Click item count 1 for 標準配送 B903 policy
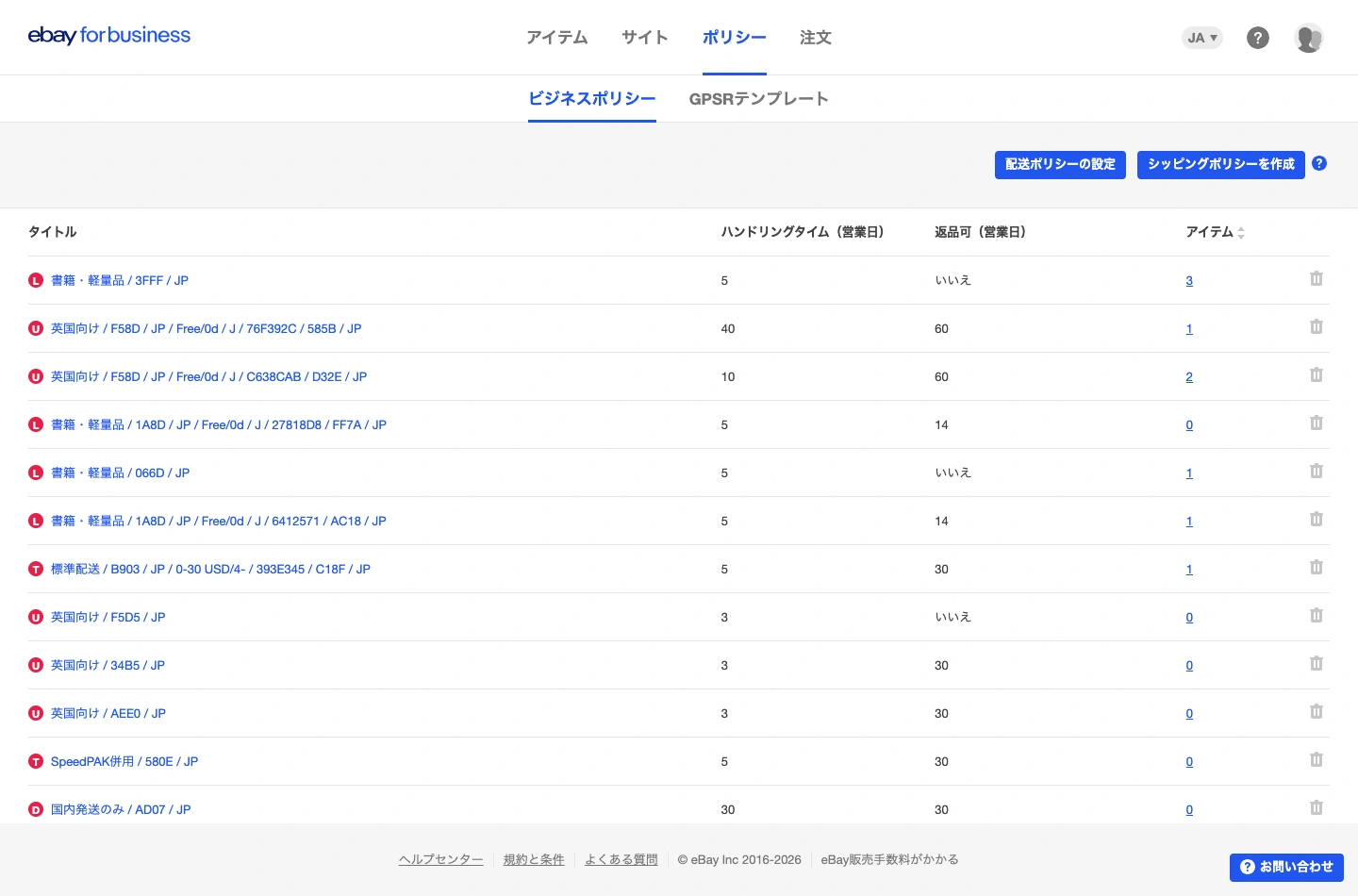This screenshot has height=896, width=1358. click(x=1189, y=569)
